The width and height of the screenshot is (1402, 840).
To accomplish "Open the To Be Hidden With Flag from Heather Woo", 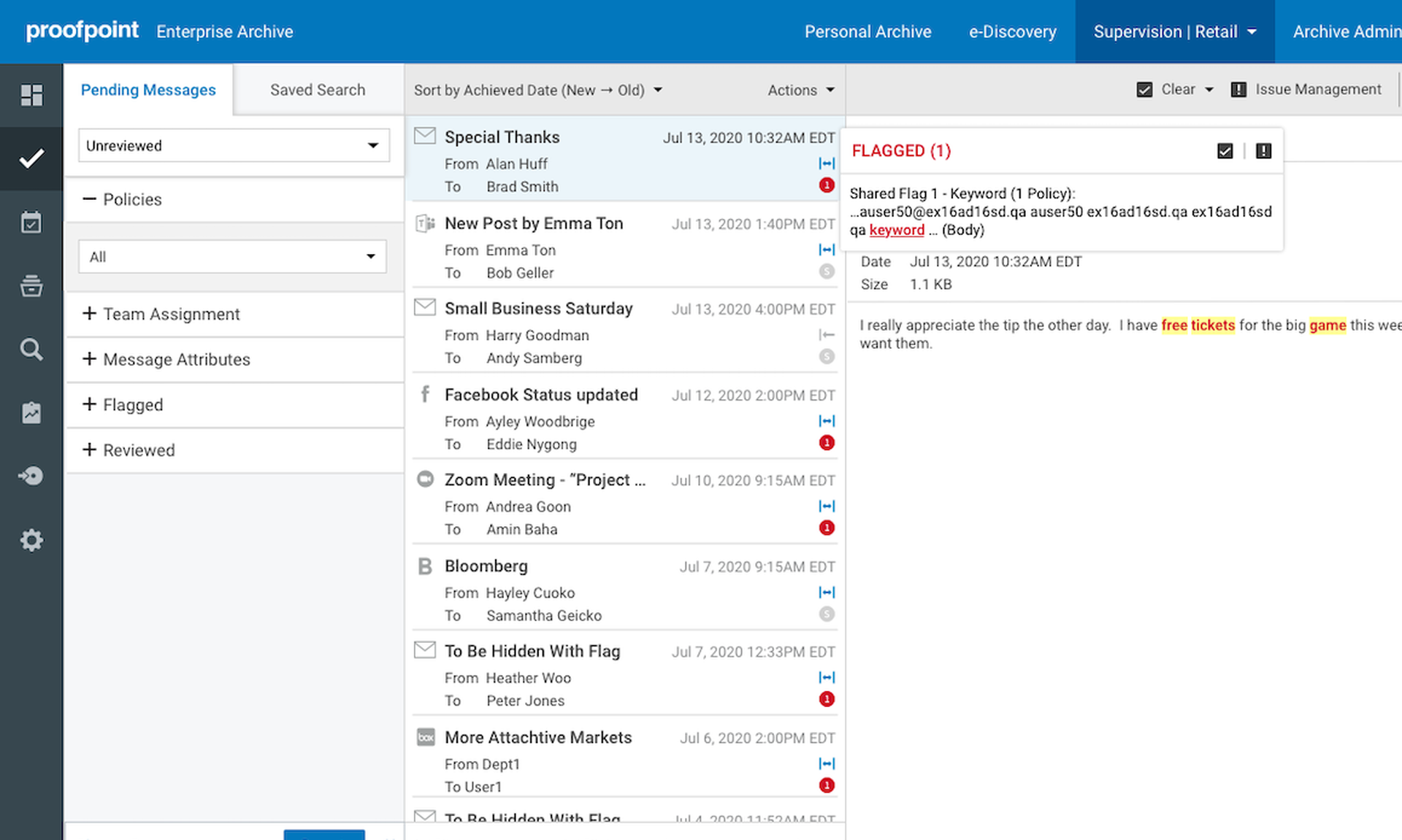I will tap(625, 674).
